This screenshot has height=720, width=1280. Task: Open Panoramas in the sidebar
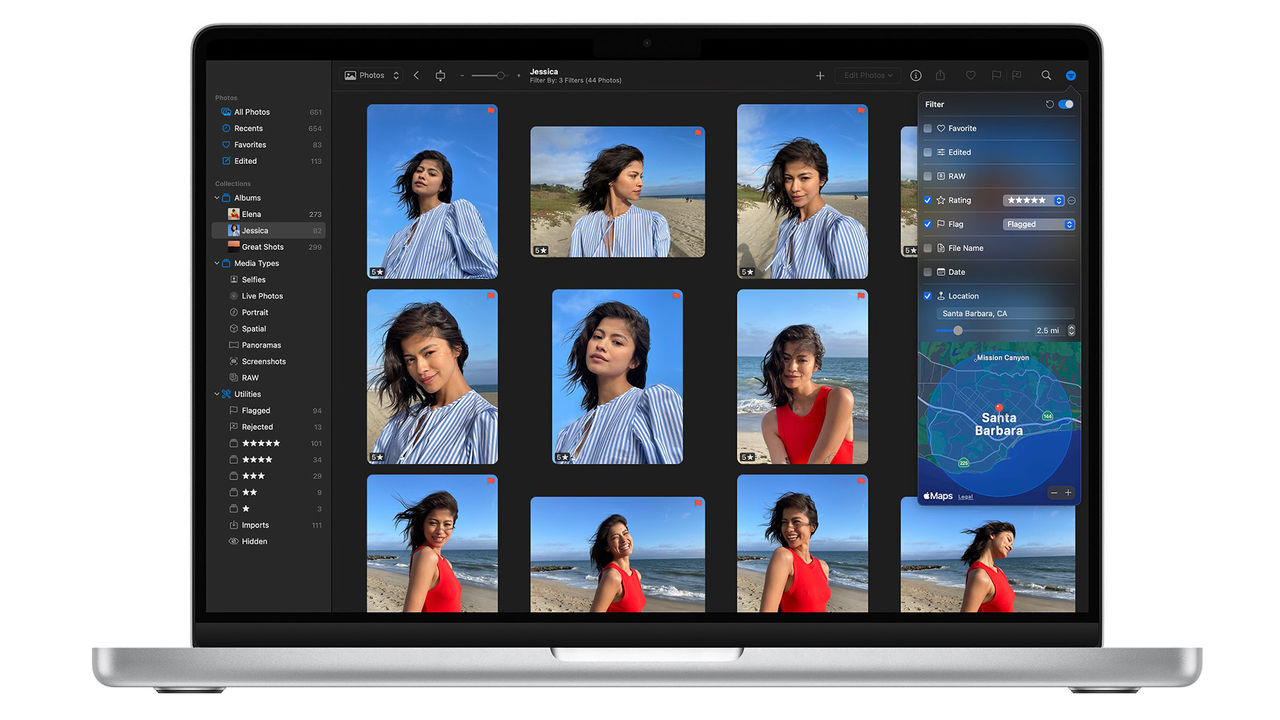[x=261, y=345]
